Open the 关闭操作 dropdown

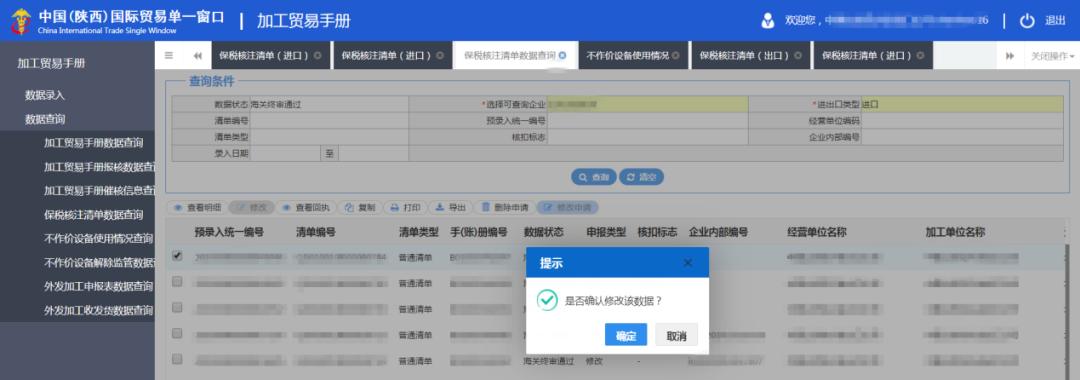[1052, 56]
